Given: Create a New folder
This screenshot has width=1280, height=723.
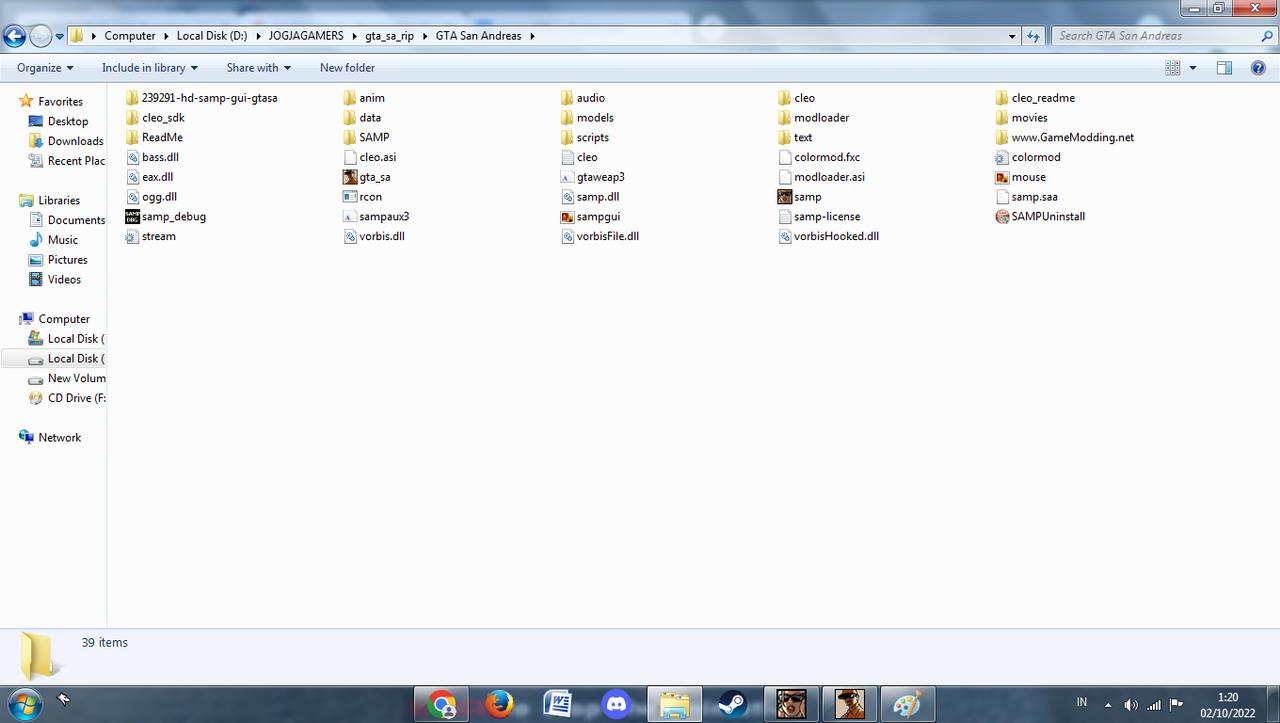Looking at the screenshot, I should (347, 68).
